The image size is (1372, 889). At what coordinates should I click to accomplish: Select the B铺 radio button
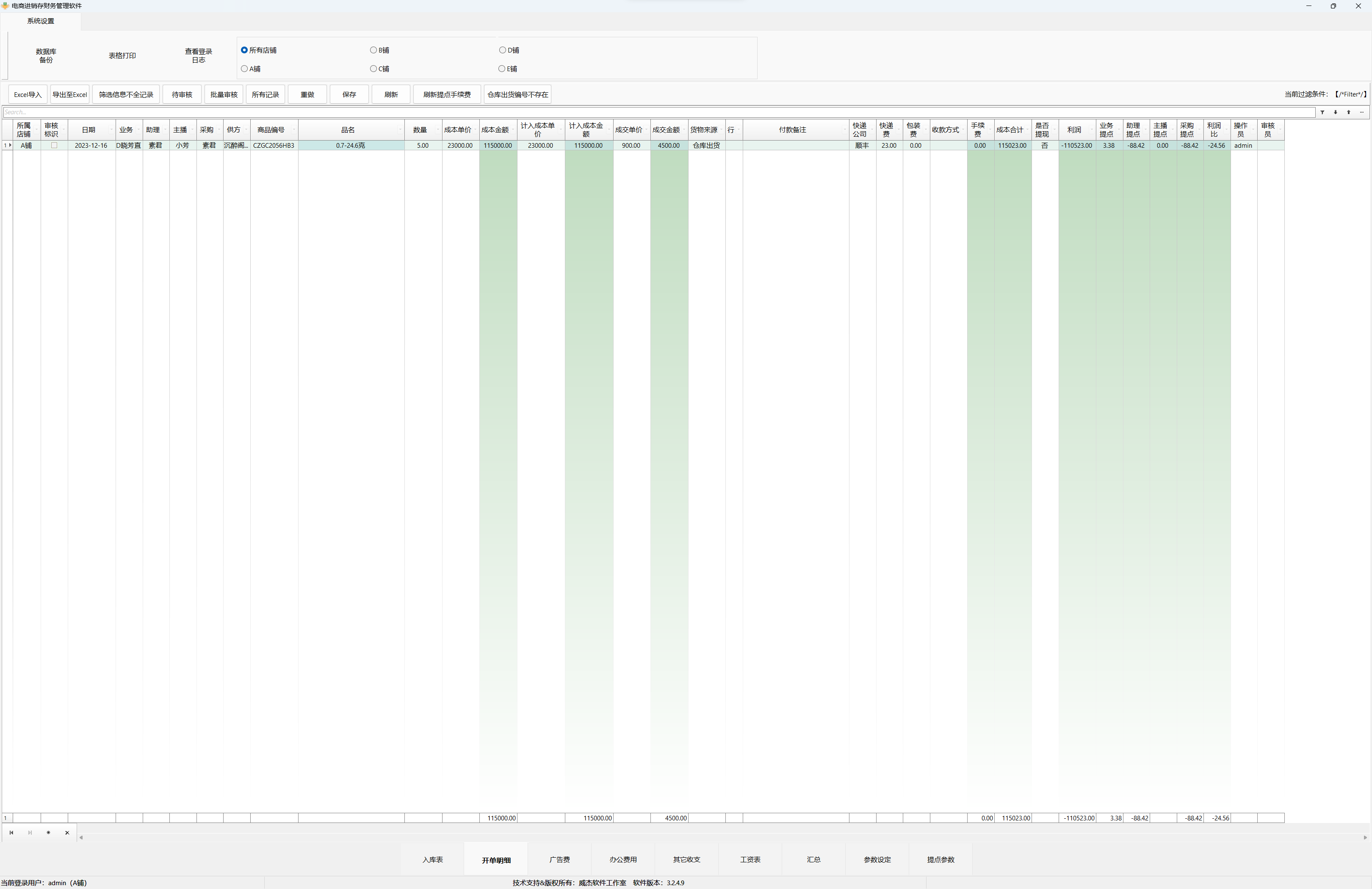(373, 50)
